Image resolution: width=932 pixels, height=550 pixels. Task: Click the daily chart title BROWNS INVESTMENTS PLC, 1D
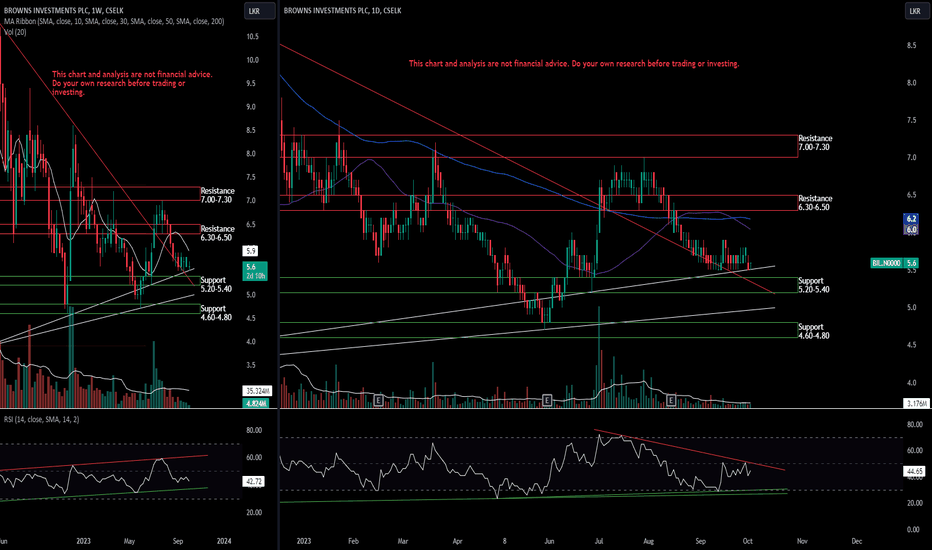342,11
